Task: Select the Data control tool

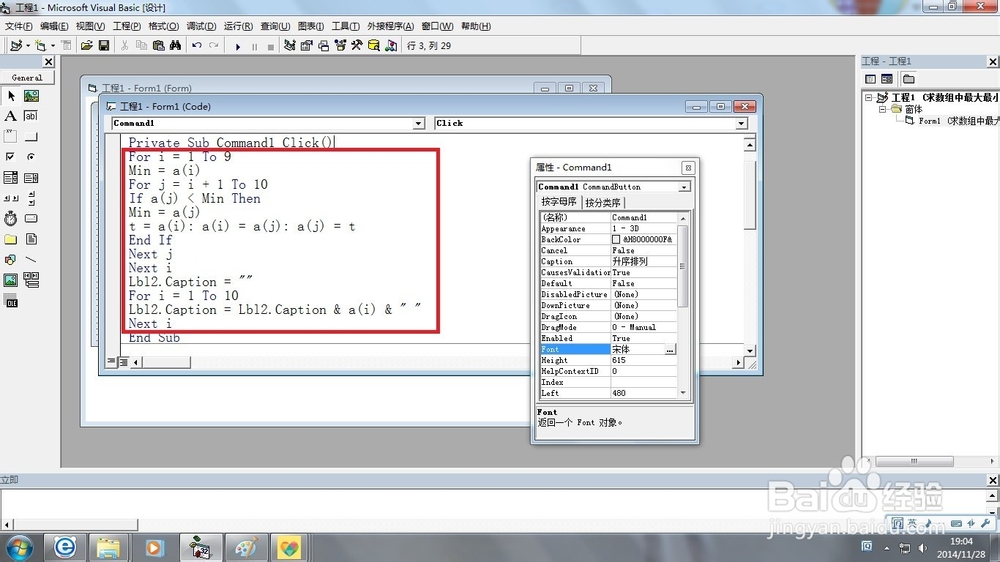Action: (x=31, y=280)
